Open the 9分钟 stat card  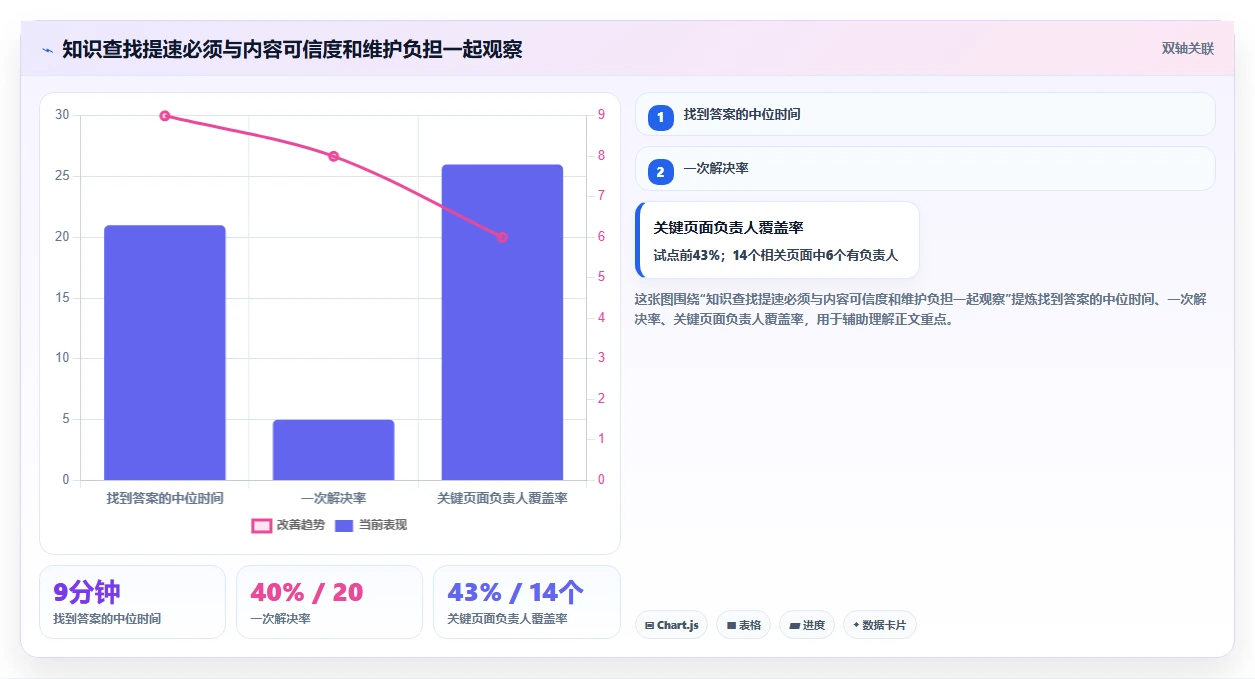click(x=132, y=602)
